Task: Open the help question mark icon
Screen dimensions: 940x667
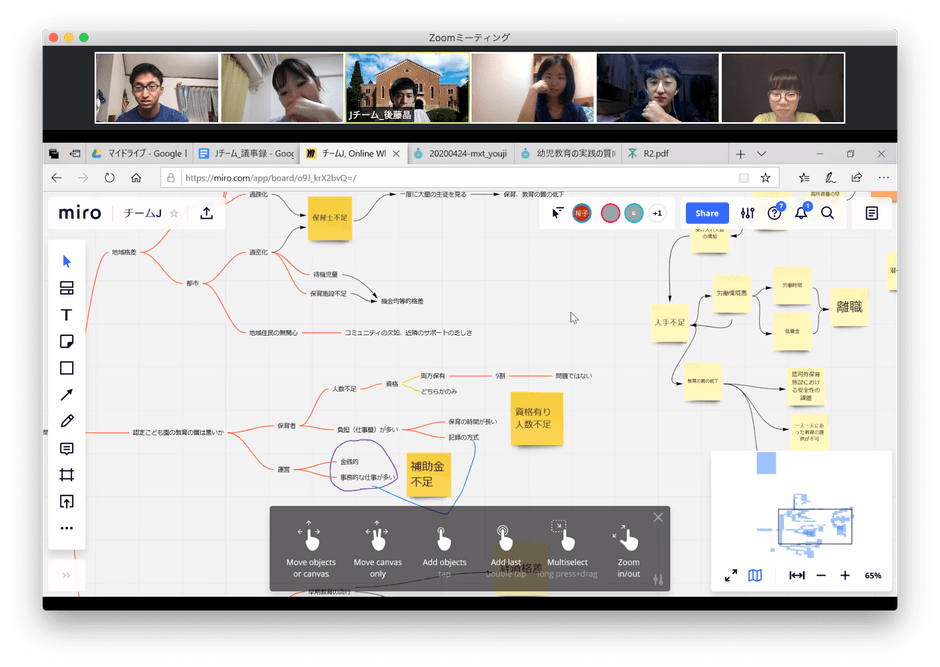Action: click(774, 213)
